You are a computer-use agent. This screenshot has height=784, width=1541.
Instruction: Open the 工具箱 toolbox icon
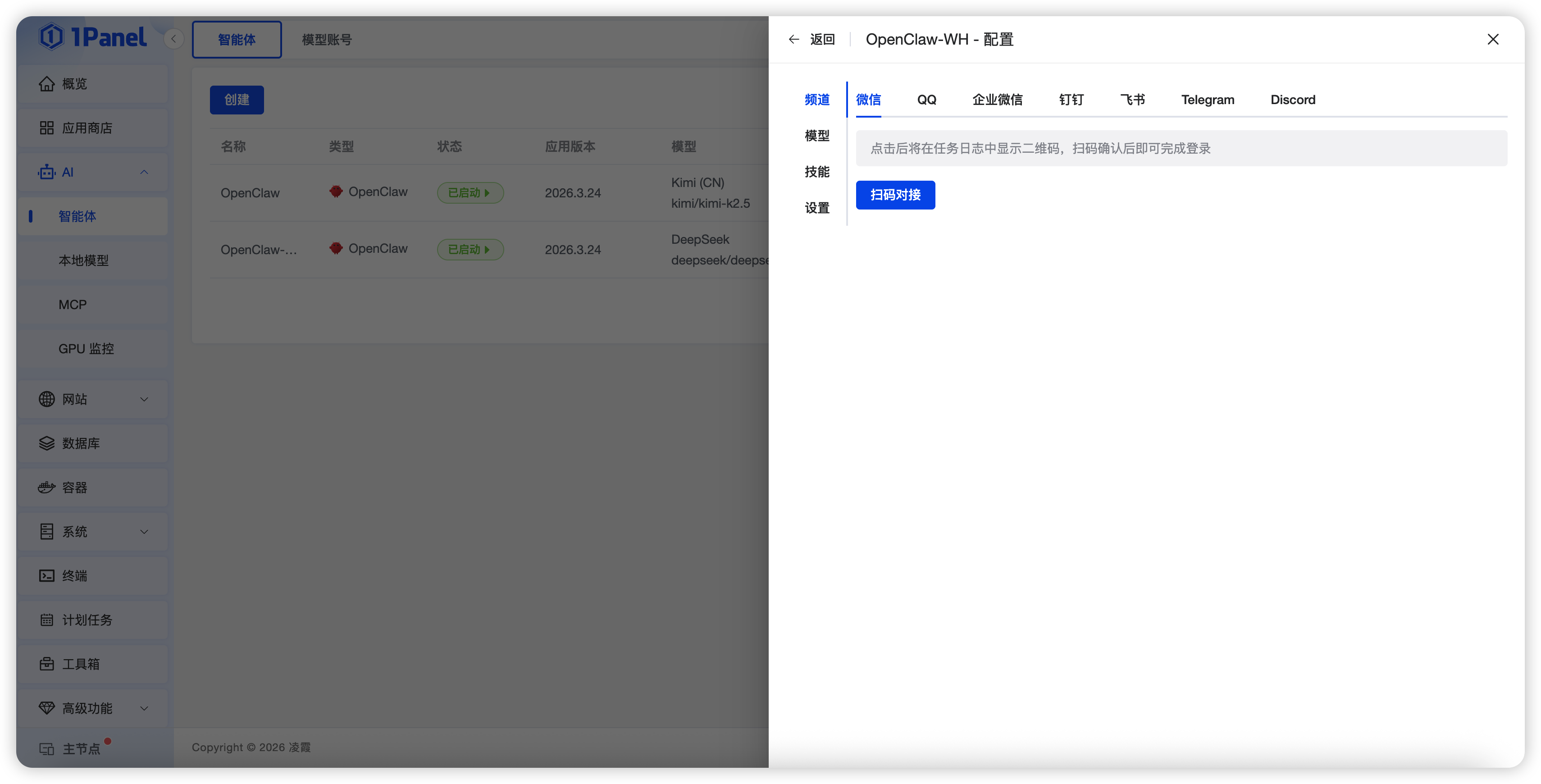(47, 664)
